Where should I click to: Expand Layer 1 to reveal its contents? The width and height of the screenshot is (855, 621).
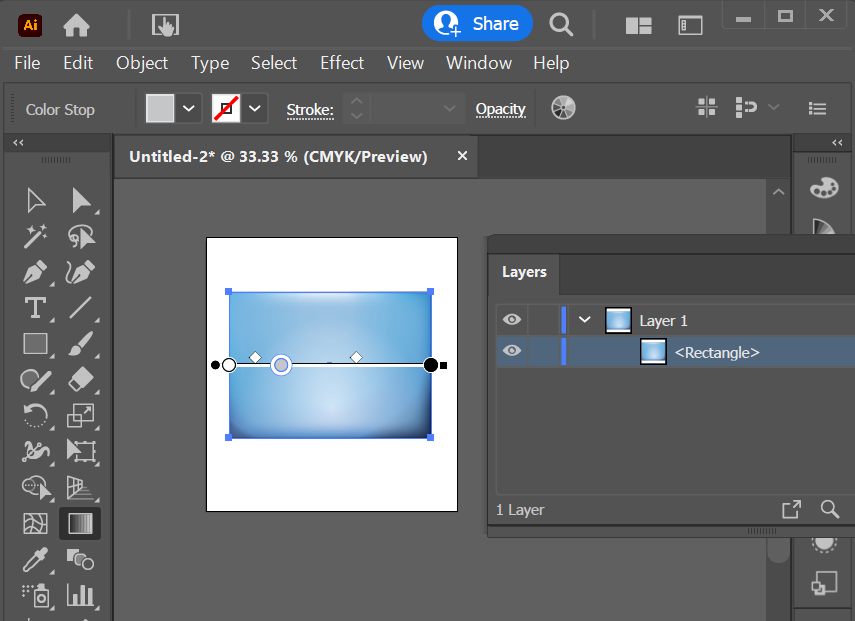coord(584,320)
